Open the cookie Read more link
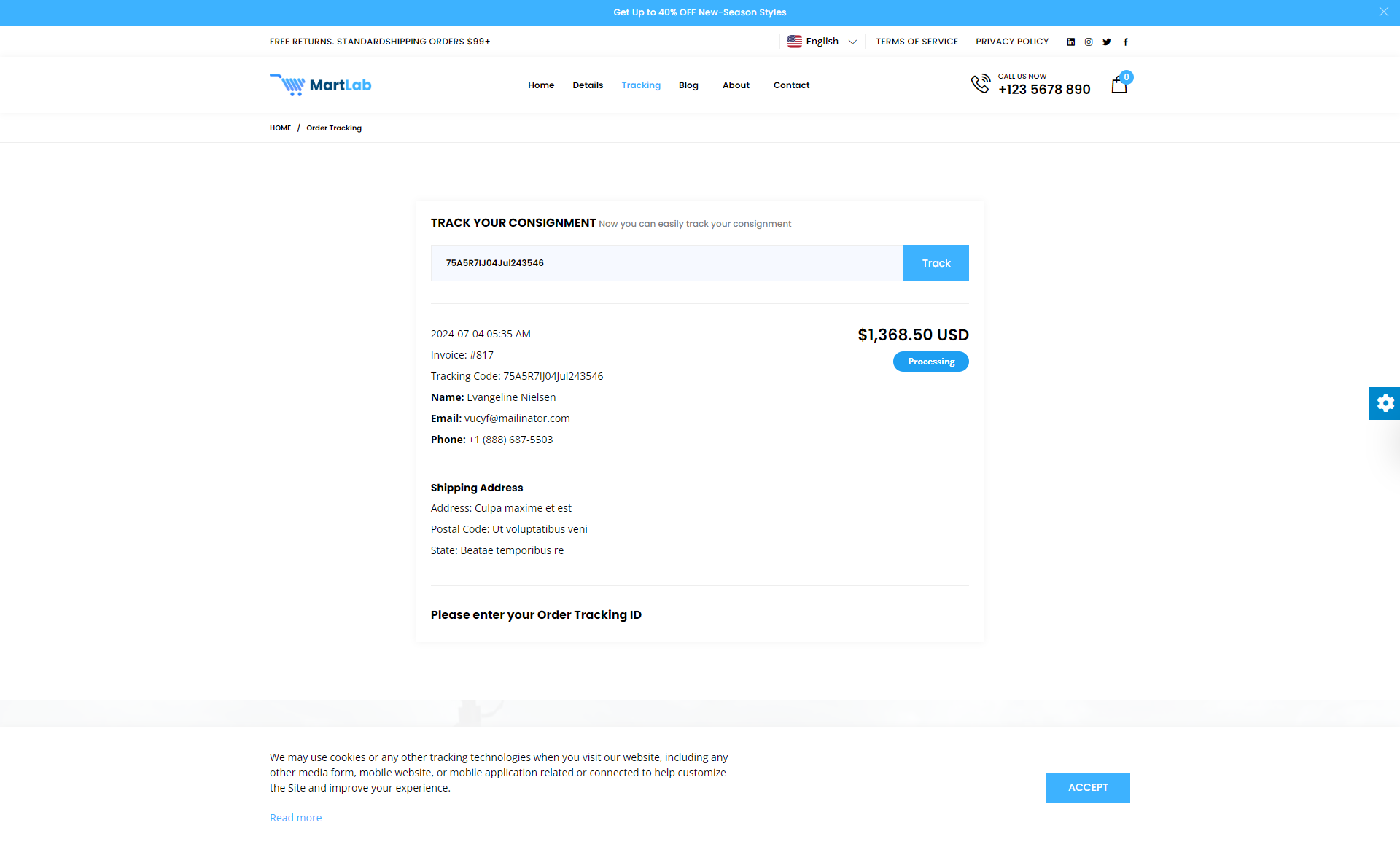The width and height of the screenshot is (1400, 847). [x=295, y=818]
